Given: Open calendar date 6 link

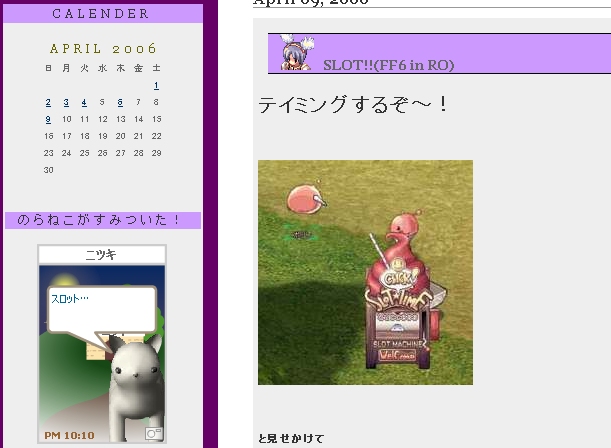Looking at the screenshot, I should point(120,102).
